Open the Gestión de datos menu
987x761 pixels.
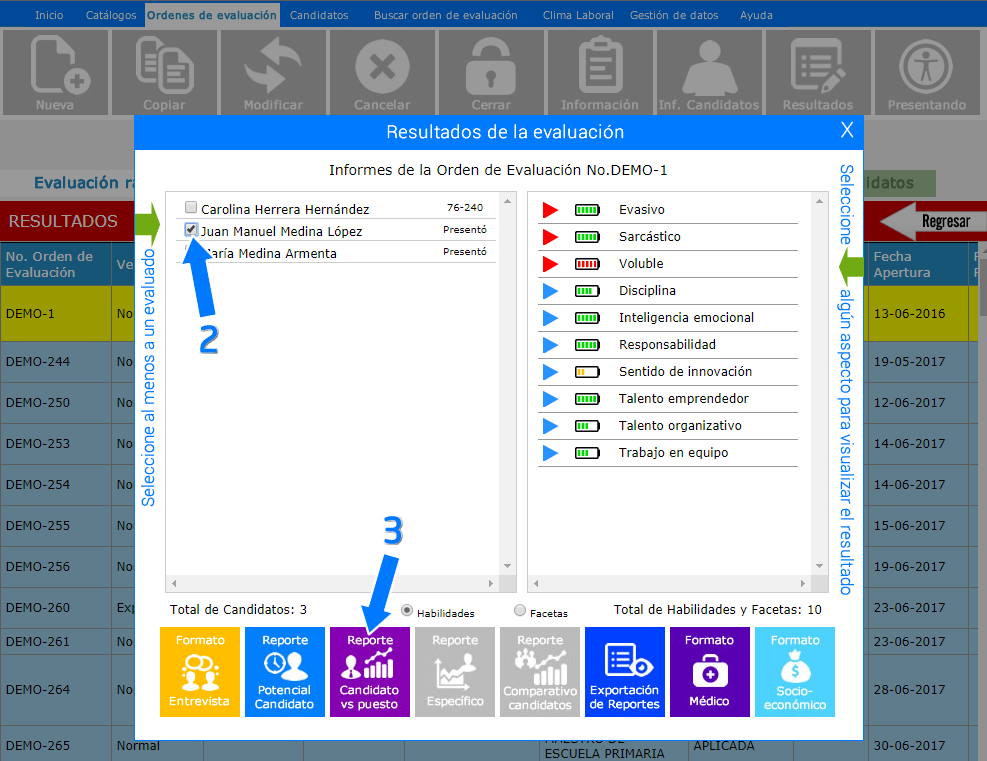674,15
